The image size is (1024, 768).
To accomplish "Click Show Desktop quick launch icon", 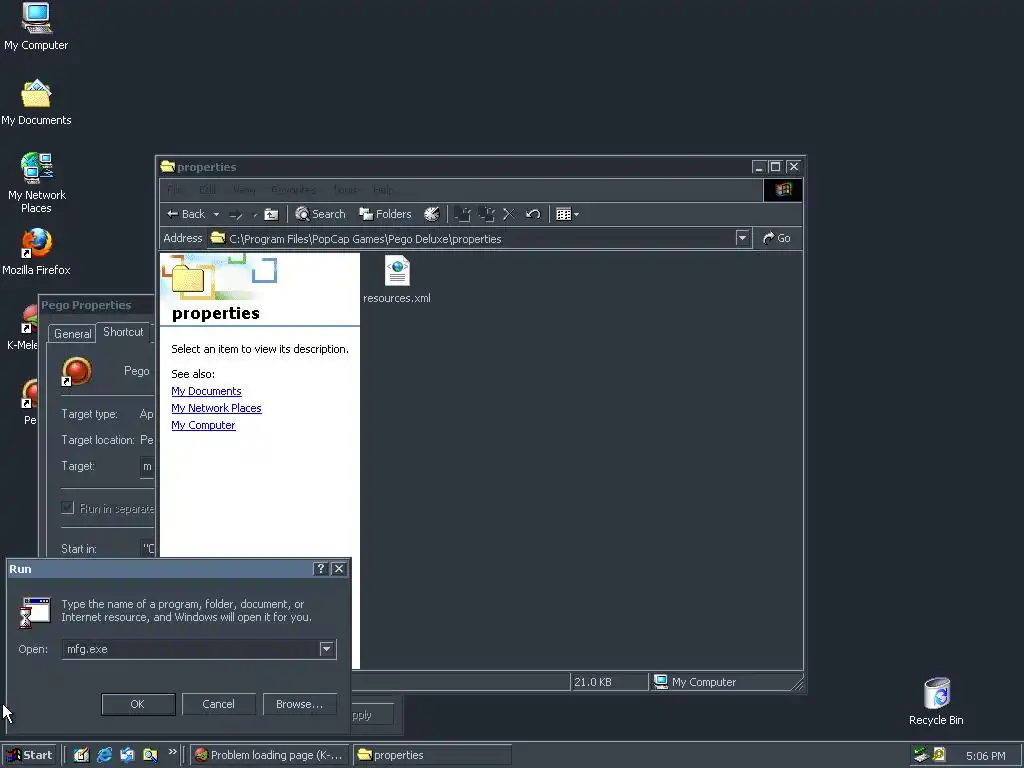I will pos(81,755).
